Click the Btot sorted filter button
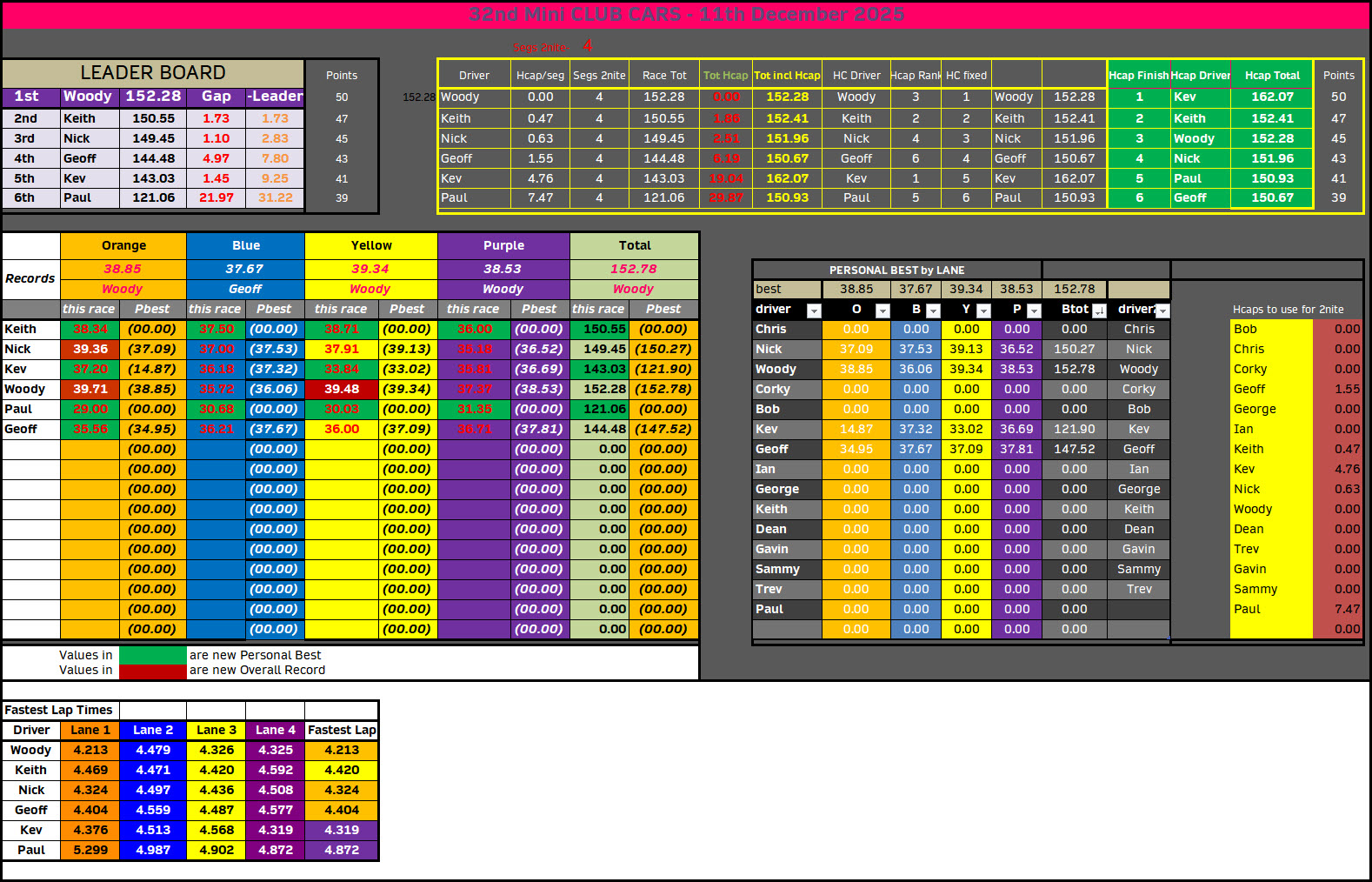The width and height of the screenshot is (1372, 882). (x=1099, y=311)
